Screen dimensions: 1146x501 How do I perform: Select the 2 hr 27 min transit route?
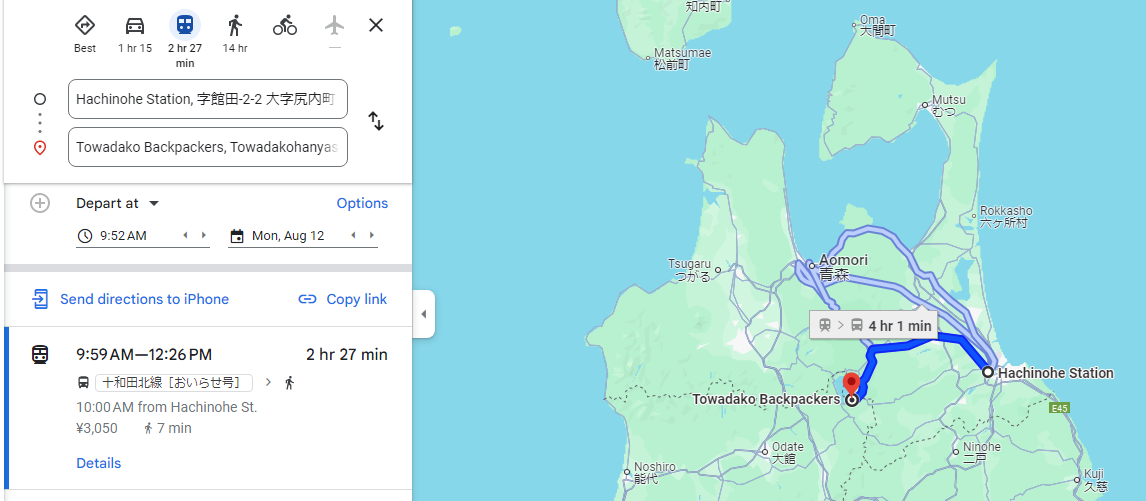click(208, 408)
